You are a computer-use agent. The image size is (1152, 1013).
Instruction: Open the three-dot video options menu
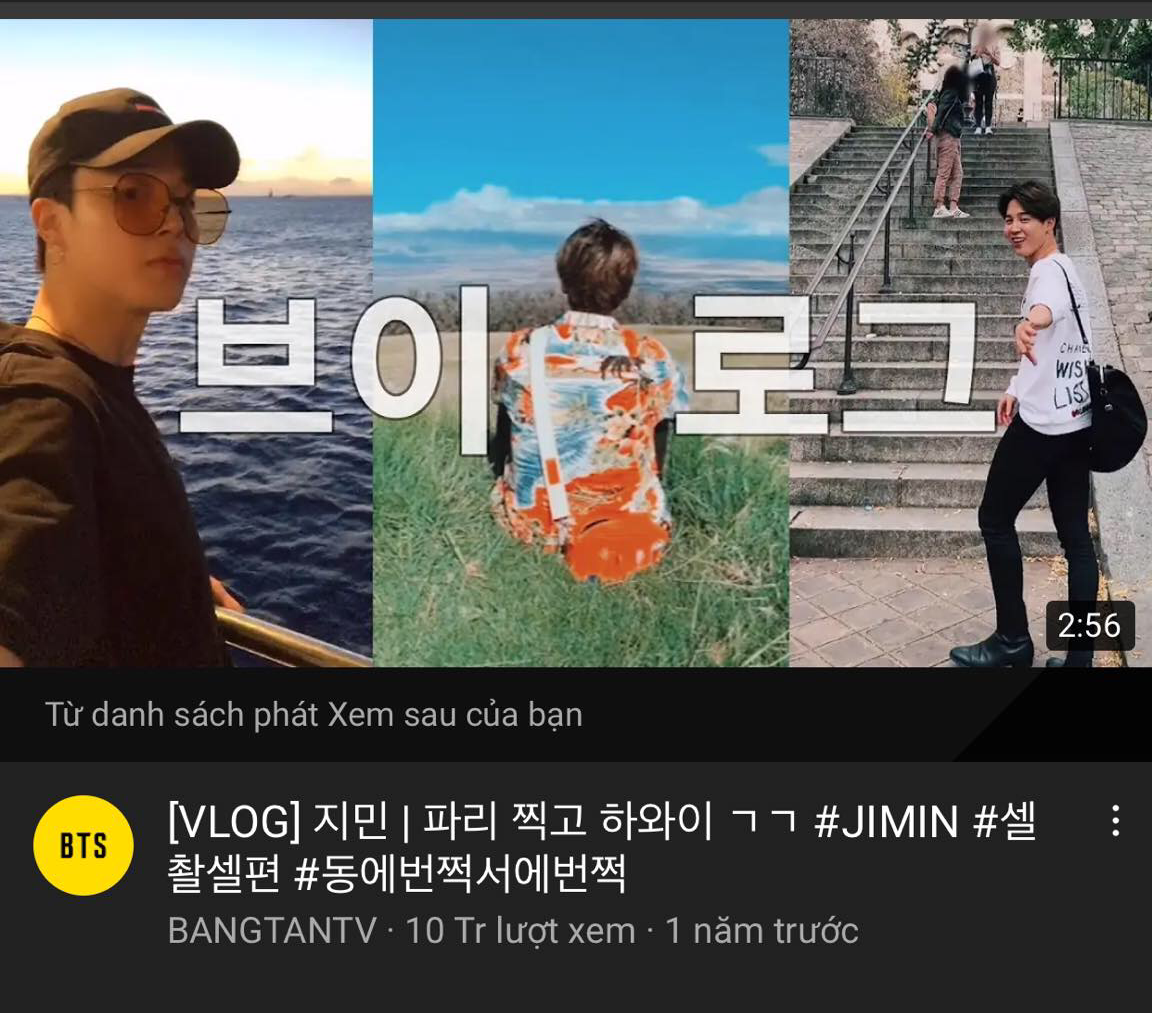(1115, 821)
